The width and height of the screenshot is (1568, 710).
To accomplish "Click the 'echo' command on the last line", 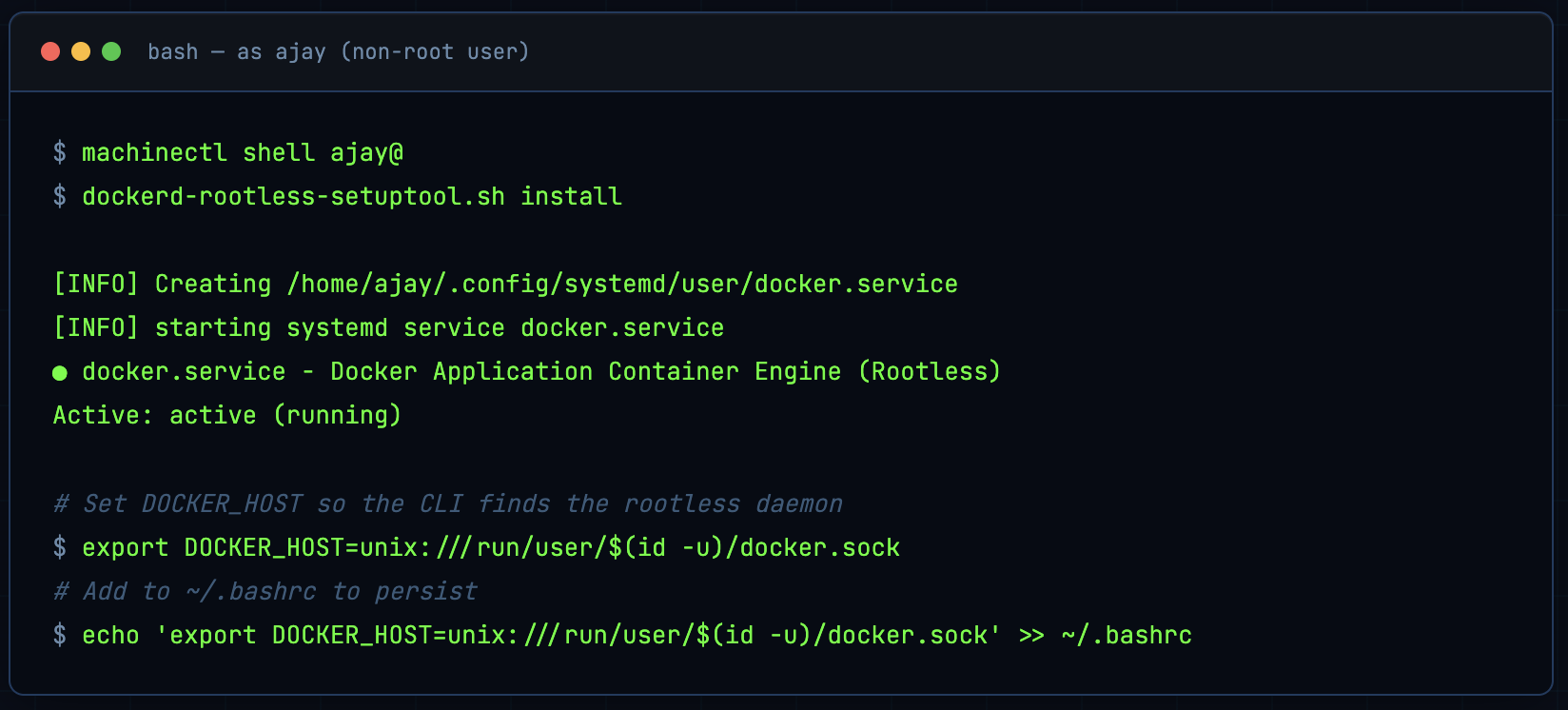I will click(110, 635).
